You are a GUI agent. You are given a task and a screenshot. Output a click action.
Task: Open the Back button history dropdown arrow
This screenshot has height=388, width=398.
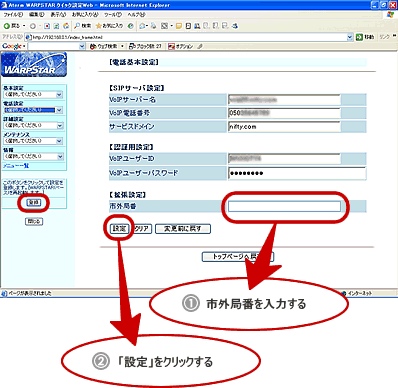[24, 26]
